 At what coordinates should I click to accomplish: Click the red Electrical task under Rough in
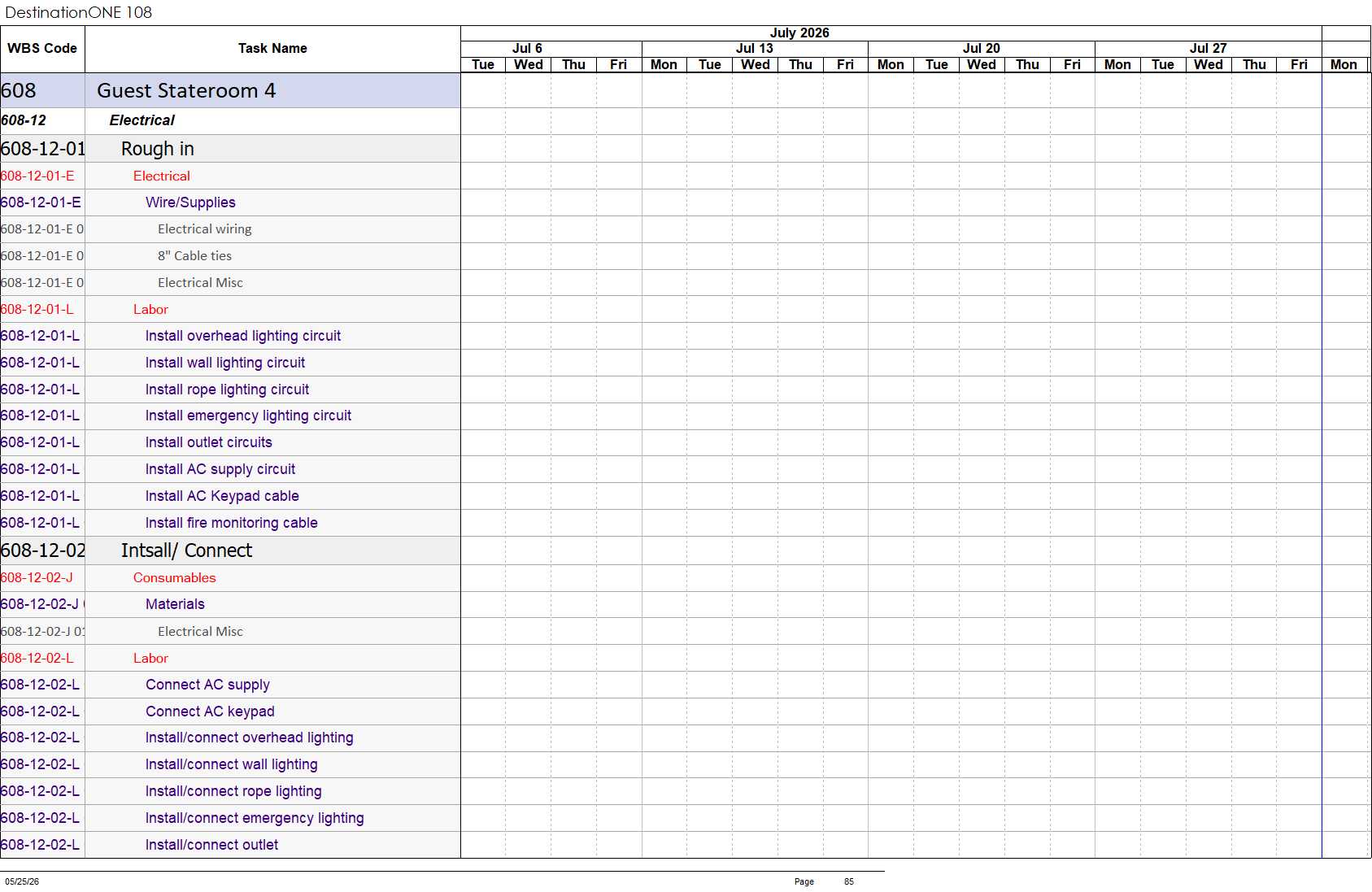[230, 176]
